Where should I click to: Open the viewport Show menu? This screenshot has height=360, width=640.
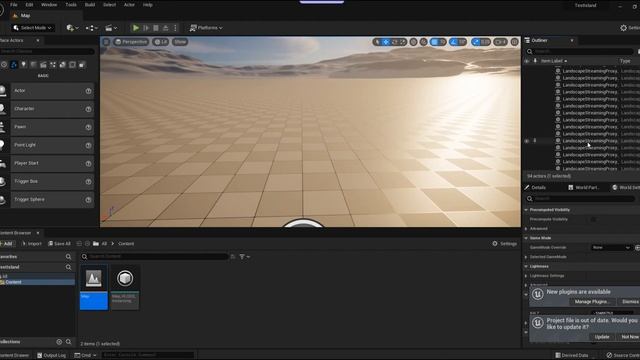click(180, 42)
